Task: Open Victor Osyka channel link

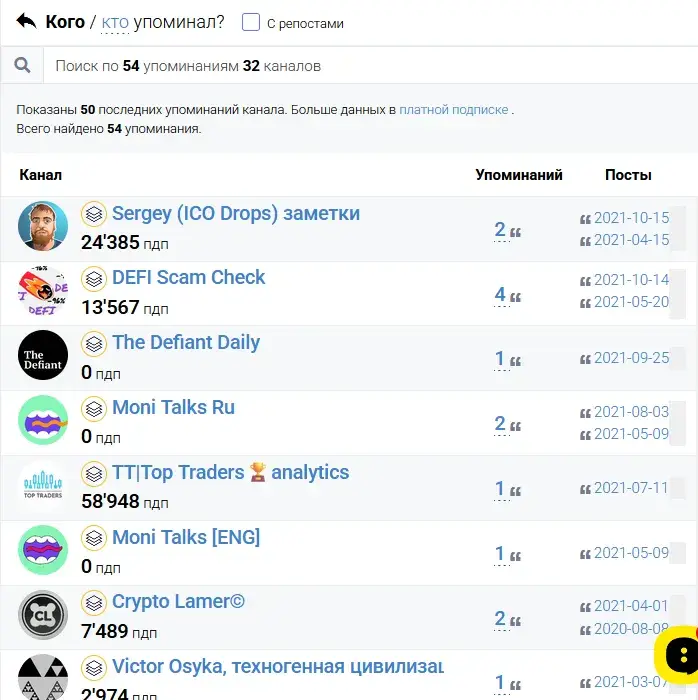Action: [278, 667]
